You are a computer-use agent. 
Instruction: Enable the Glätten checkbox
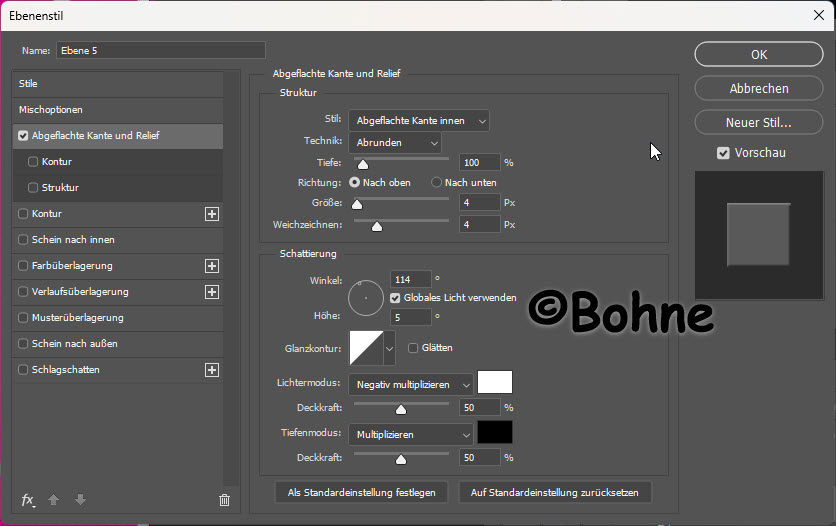coord(413,348)
